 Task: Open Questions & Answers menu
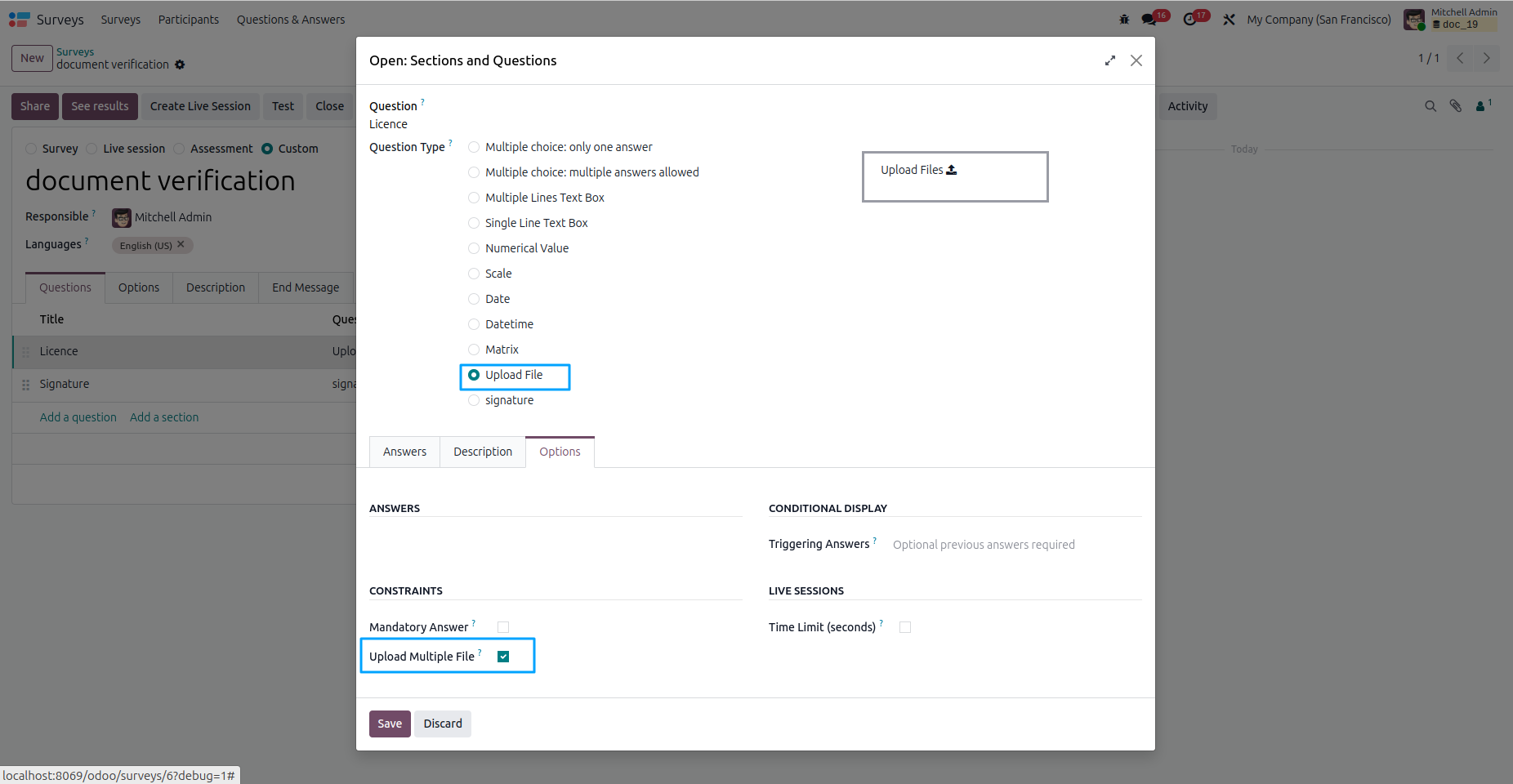coord(291,19)
